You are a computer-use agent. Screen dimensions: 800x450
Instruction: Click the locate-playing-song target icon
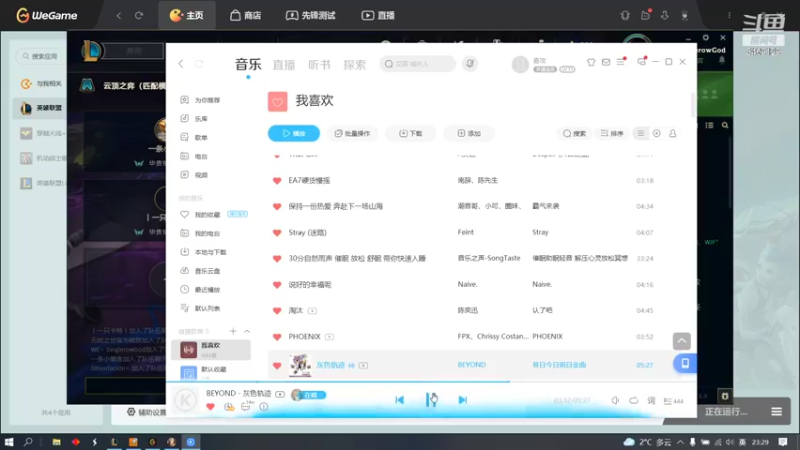657,133
